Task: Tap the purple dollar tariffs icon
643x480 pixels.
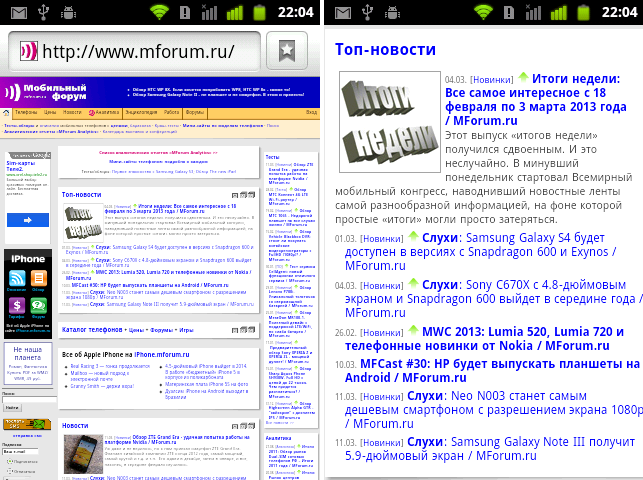Action: (14, 307)
